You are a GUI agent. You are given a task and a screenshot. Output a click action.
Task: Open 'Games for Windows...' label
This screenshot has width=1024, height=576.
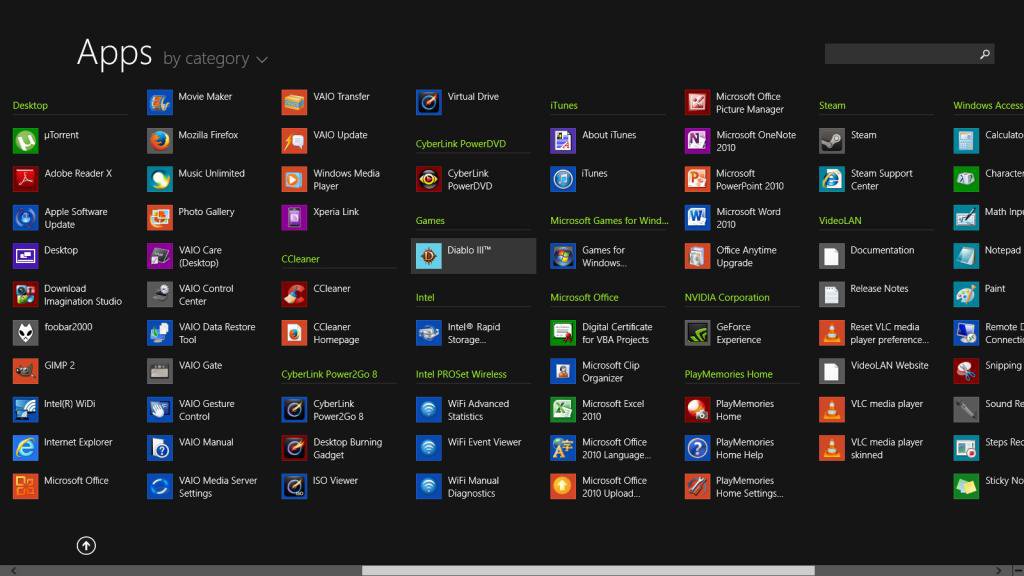(x=604, y=256)
